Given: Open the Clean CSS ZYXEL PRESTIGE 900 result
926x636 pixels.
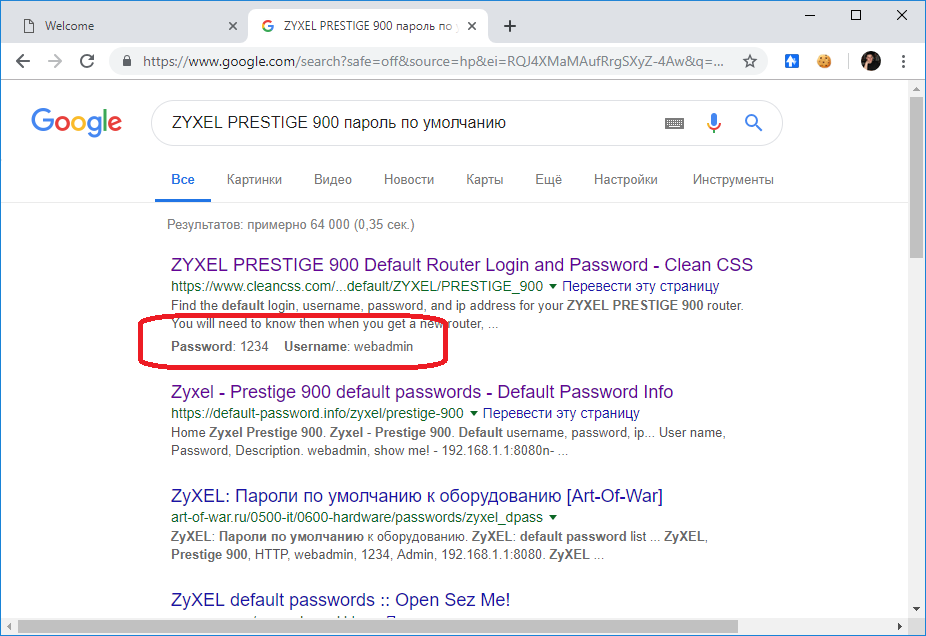Looking at the screenshot, I should pos(462,265).
